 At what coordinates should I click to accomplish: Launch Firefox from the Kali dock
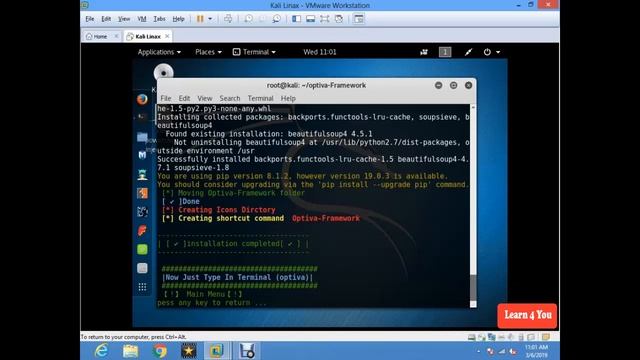pos(142,99)
